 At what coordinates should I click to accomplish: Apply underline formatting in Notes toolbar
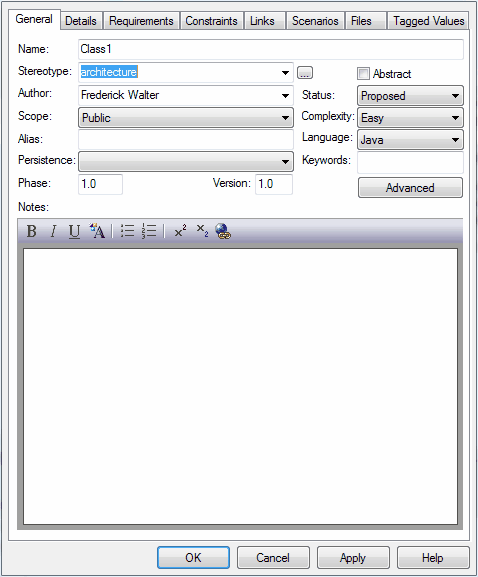click(x=74, y=231)
